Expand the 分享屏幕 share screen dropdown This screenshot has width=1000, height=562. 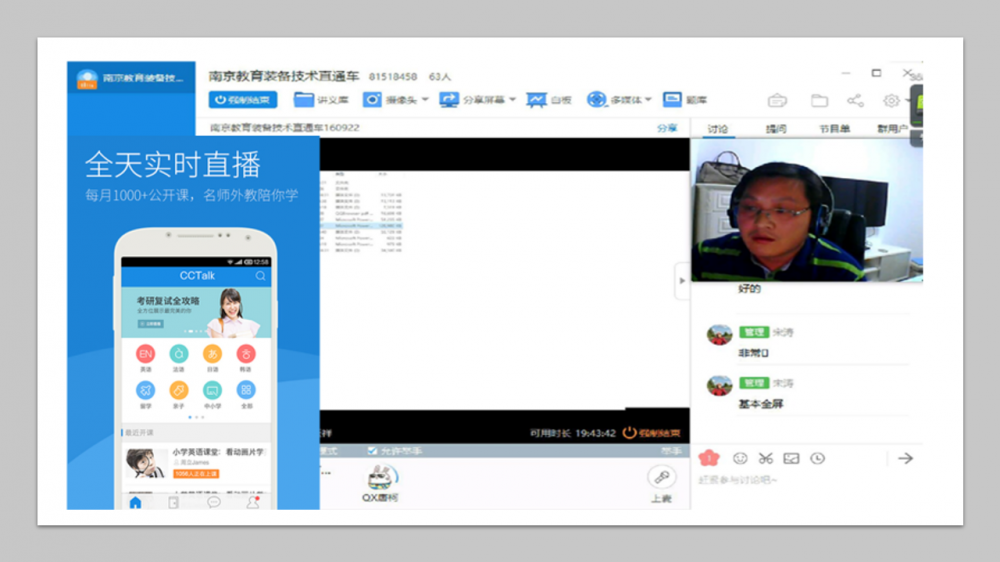513,100
